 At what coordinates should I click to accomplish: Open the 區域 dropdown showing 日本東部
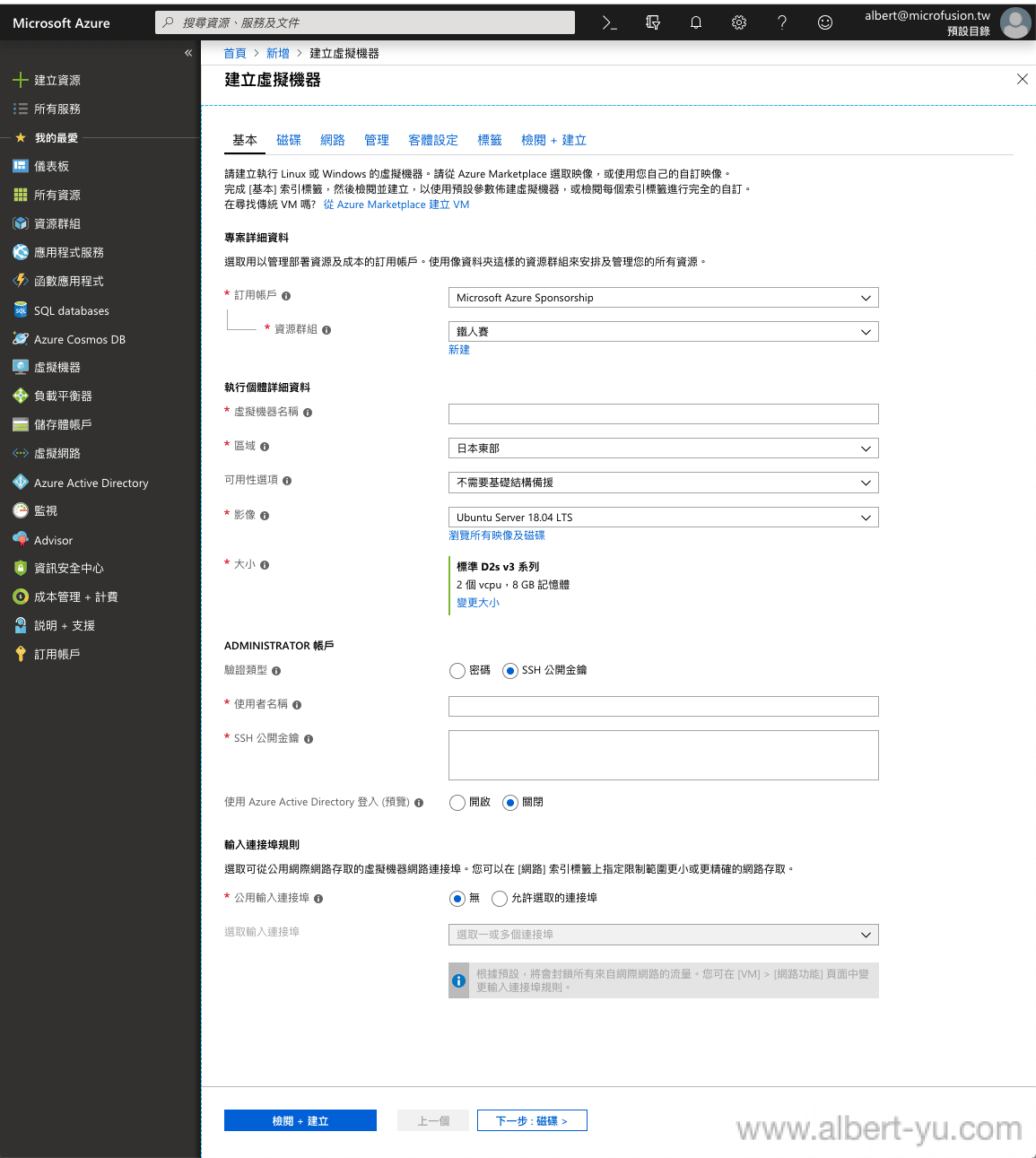[x=663, y=448]
